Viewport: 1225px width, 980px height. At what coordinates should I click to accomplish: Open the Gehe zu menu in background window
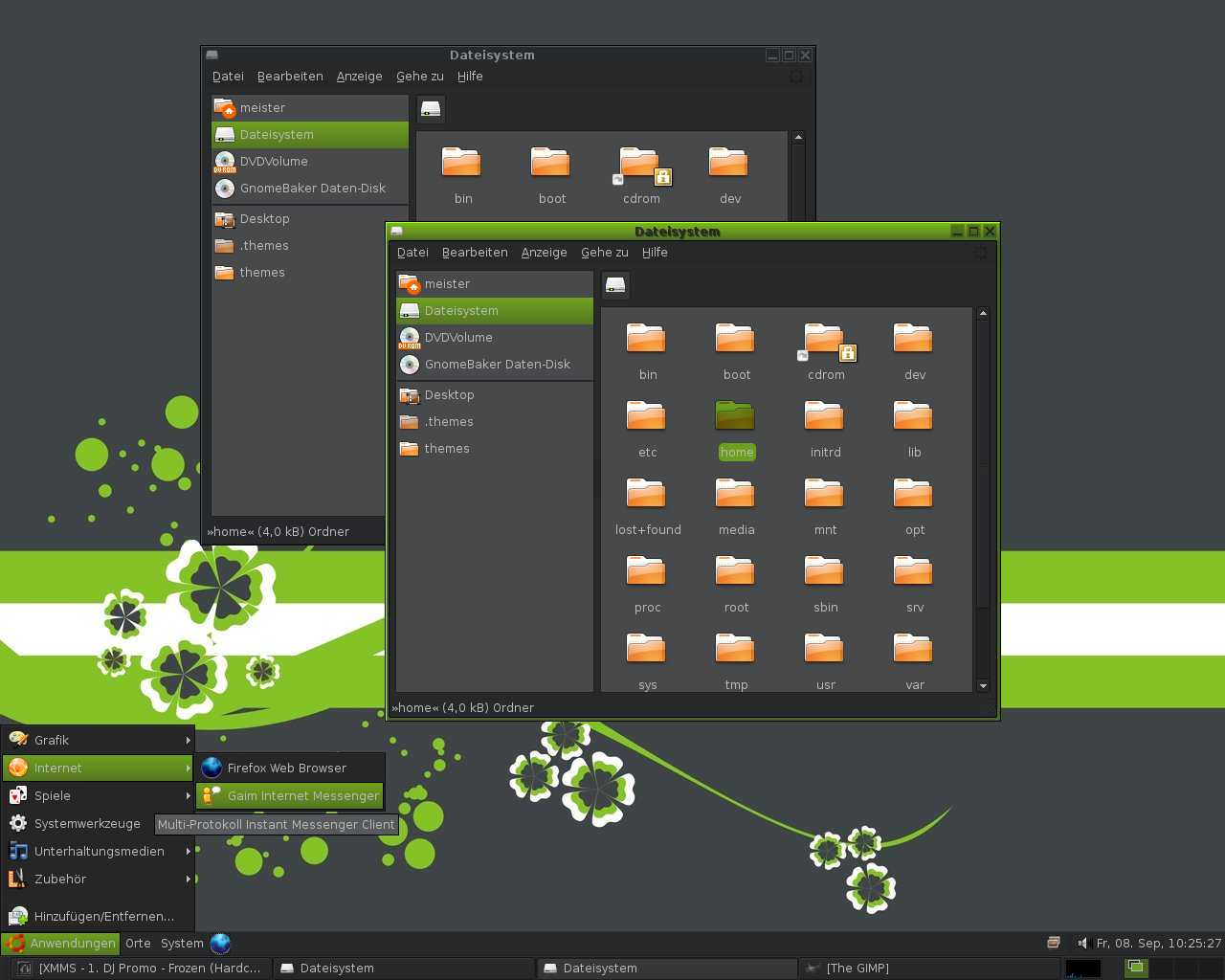[420, 77]
